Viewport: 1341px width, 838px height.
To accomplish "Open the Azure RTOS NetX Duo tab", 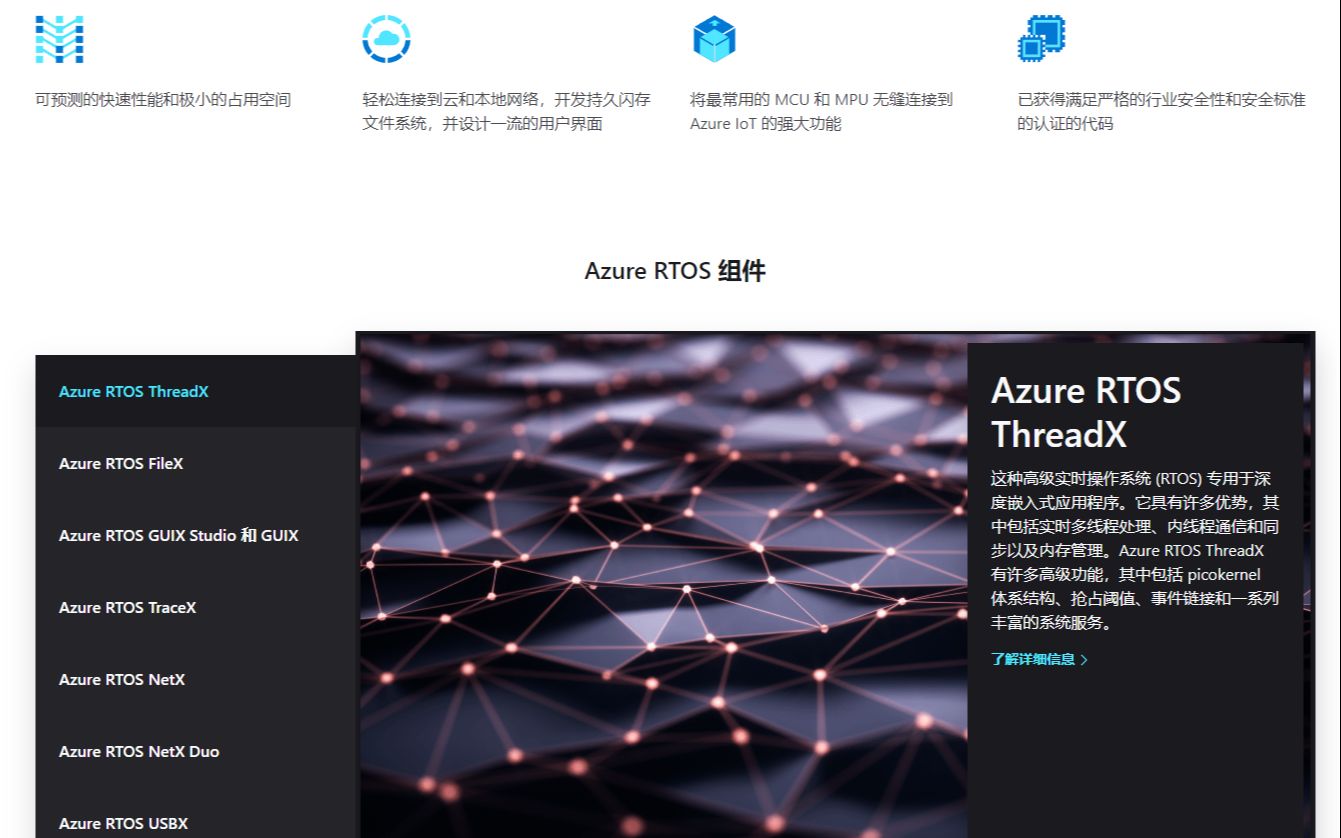I will (196, 751).
